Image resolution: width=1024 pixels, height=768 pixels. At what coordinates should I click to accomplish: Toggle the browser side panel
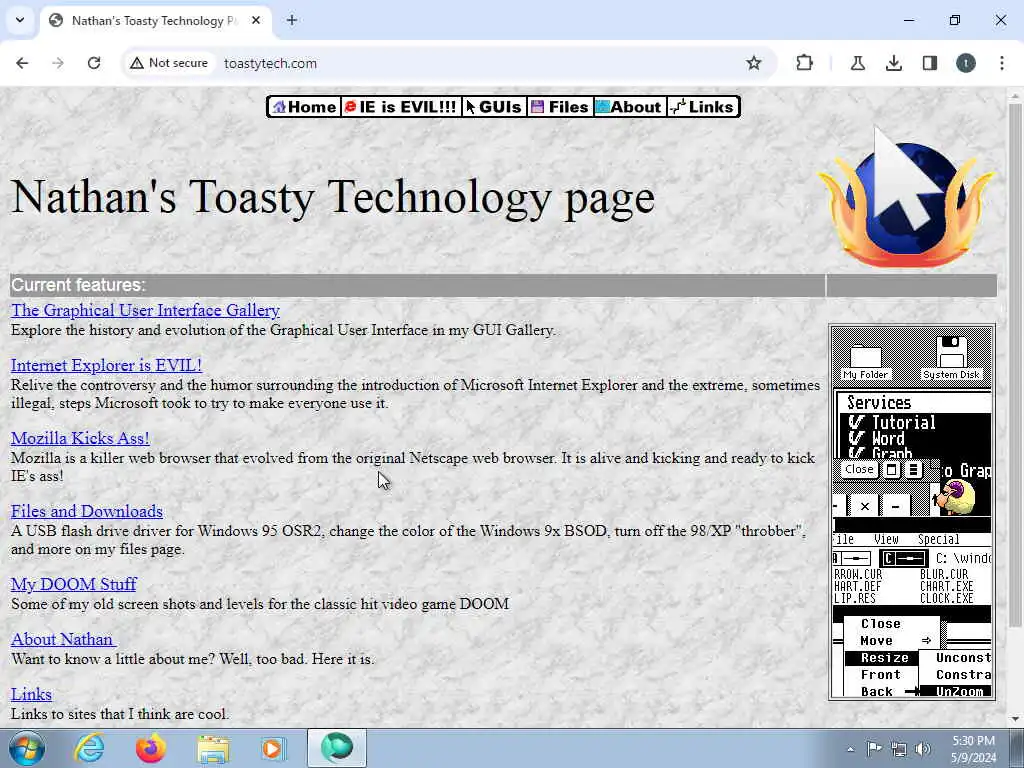929,63
